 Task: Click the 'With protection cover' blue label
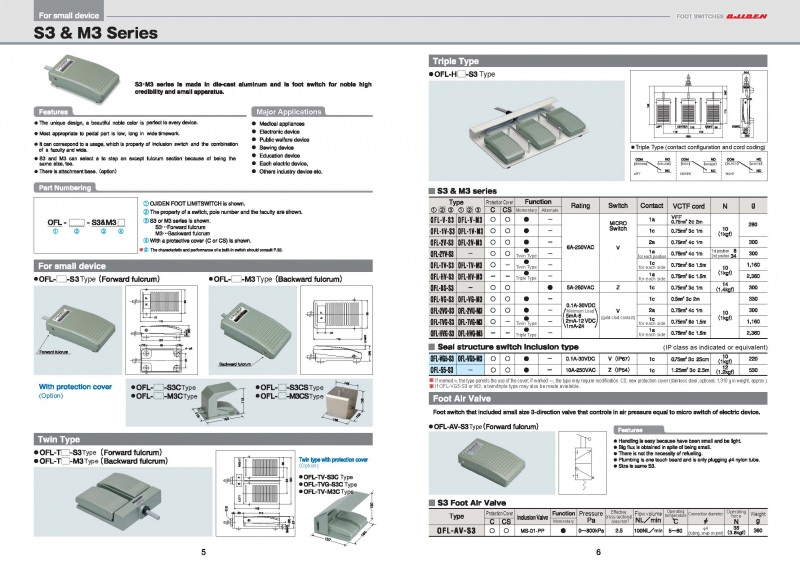[x=75, y=387]
